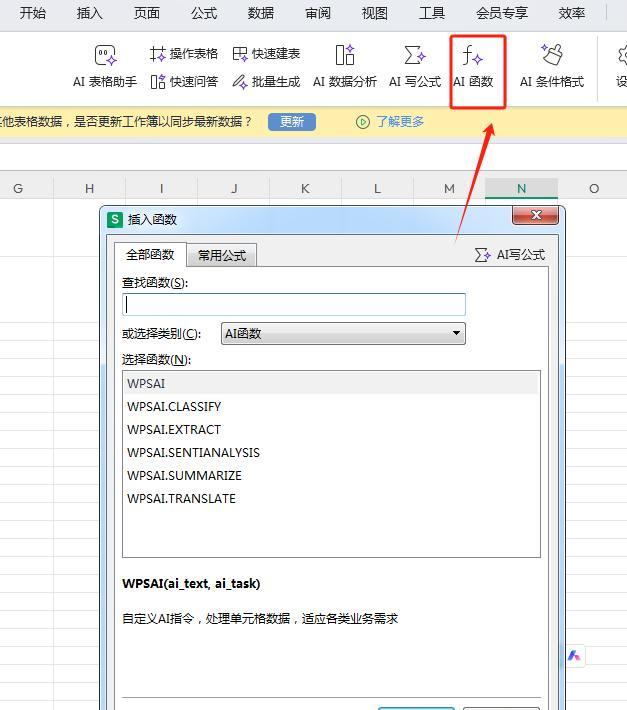Open AI 数据分析

[345, 66]
